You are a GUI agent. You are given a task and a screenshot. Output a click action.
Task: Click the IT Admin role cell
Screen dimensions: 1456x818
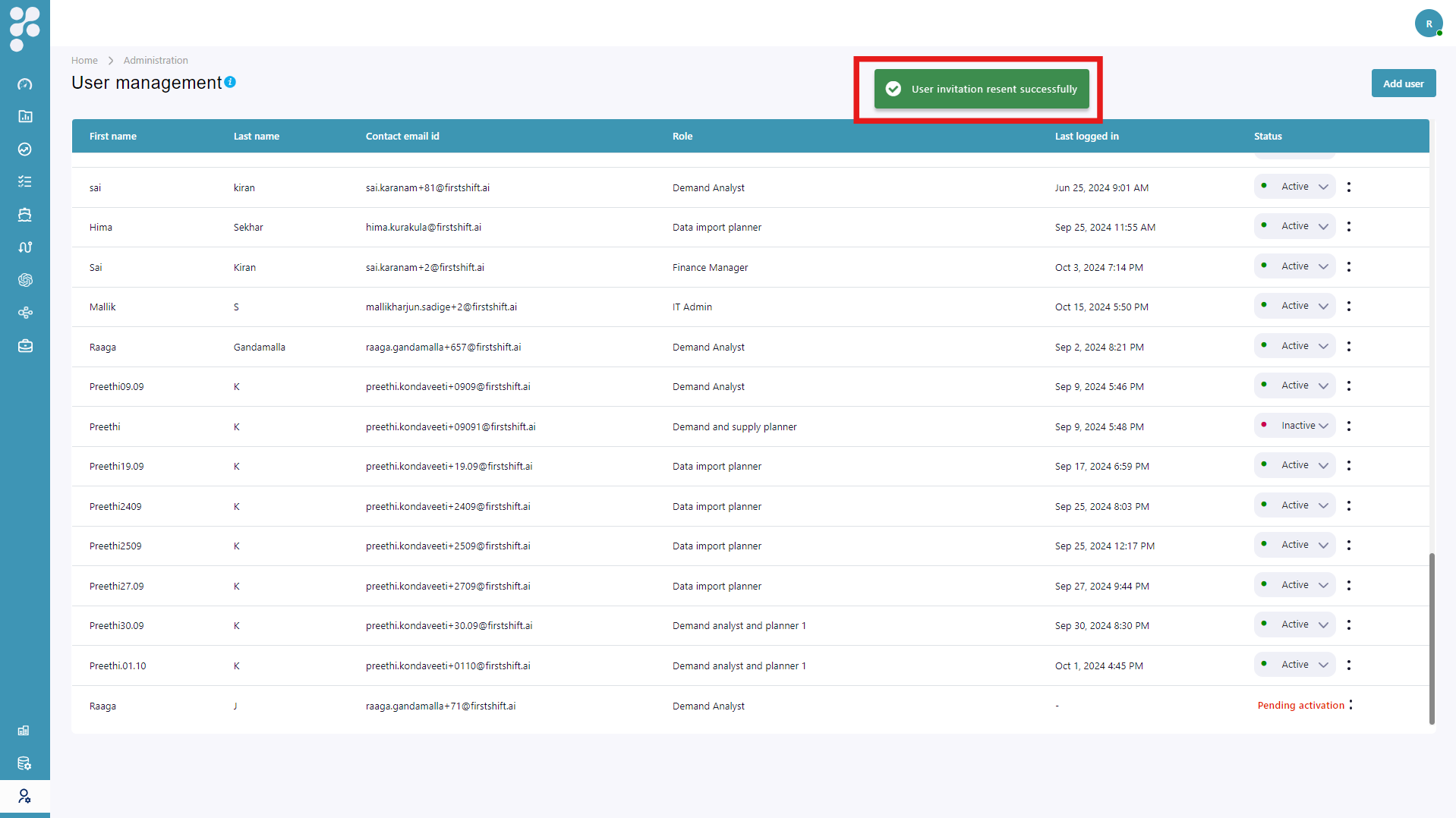(x=692, y=307)
